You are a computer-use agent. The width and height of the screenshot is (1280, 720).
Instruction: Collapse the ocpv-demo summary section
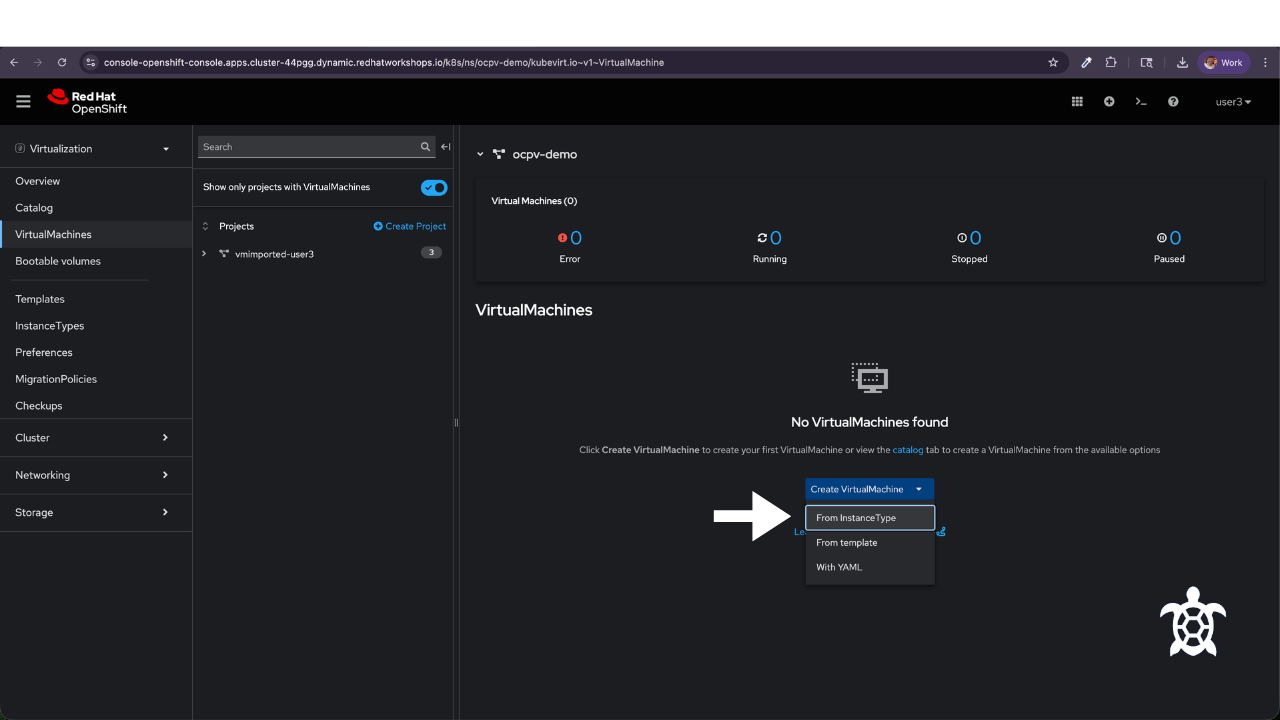pyautogui.click(x=480, y=155)
